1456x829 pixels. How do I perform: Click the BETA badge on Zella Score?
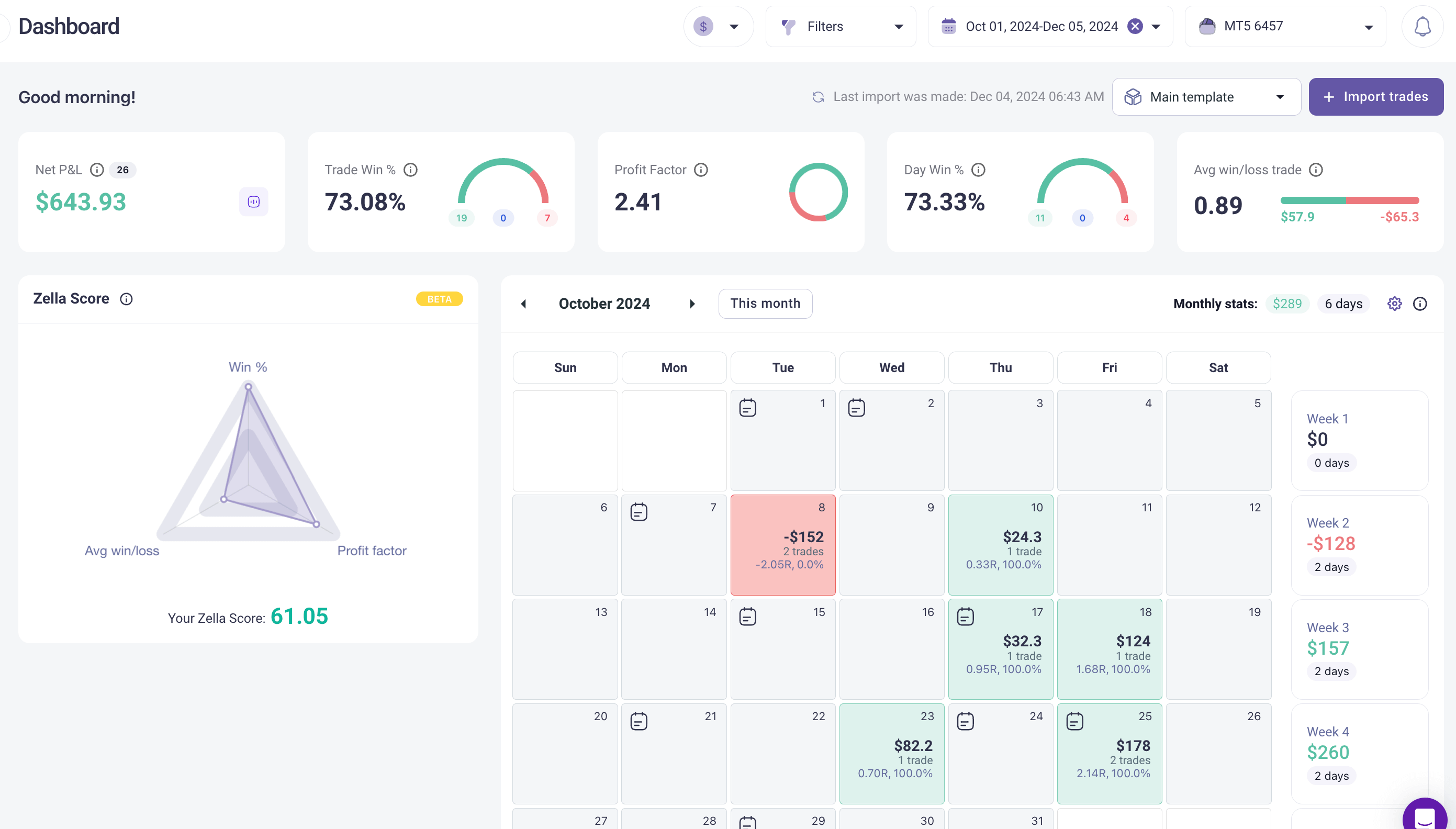click(439, 299)
